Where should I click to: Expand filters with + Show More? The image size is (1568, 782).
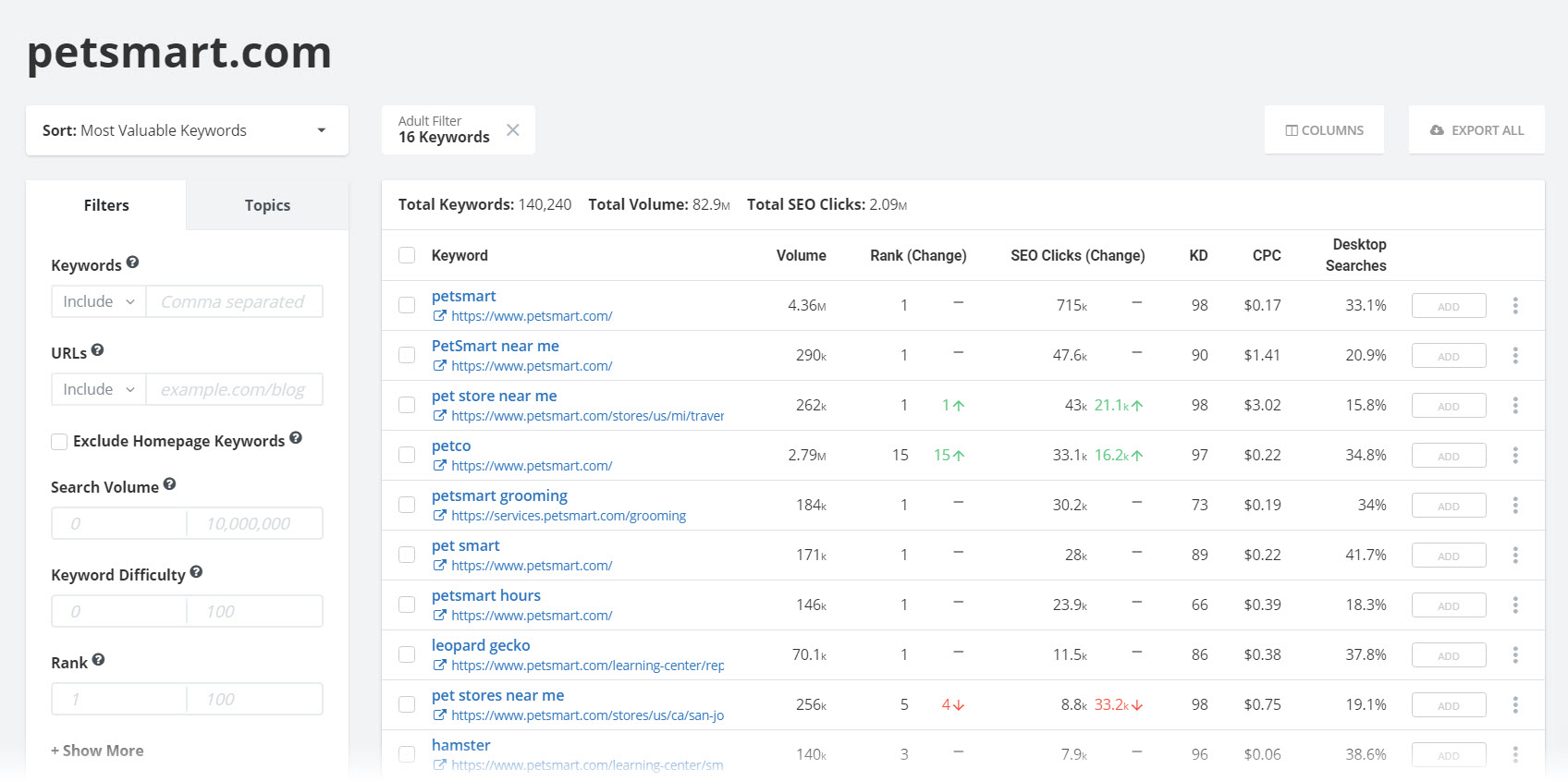(97, 751)
